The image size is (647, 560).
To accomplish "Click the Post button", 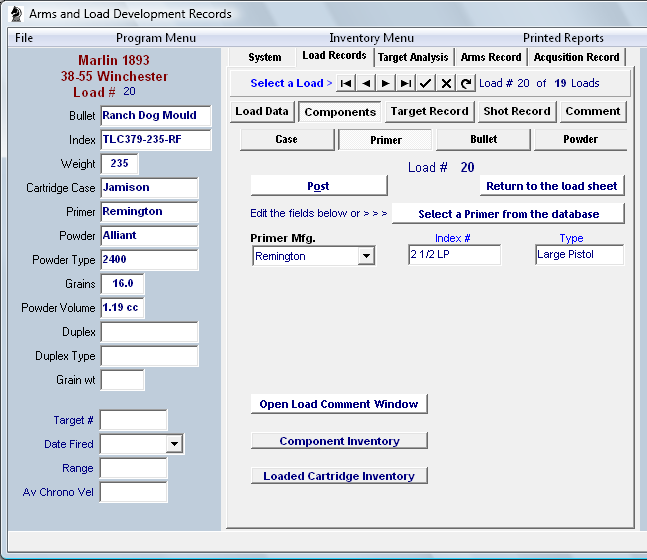I will tap(319, 186).
